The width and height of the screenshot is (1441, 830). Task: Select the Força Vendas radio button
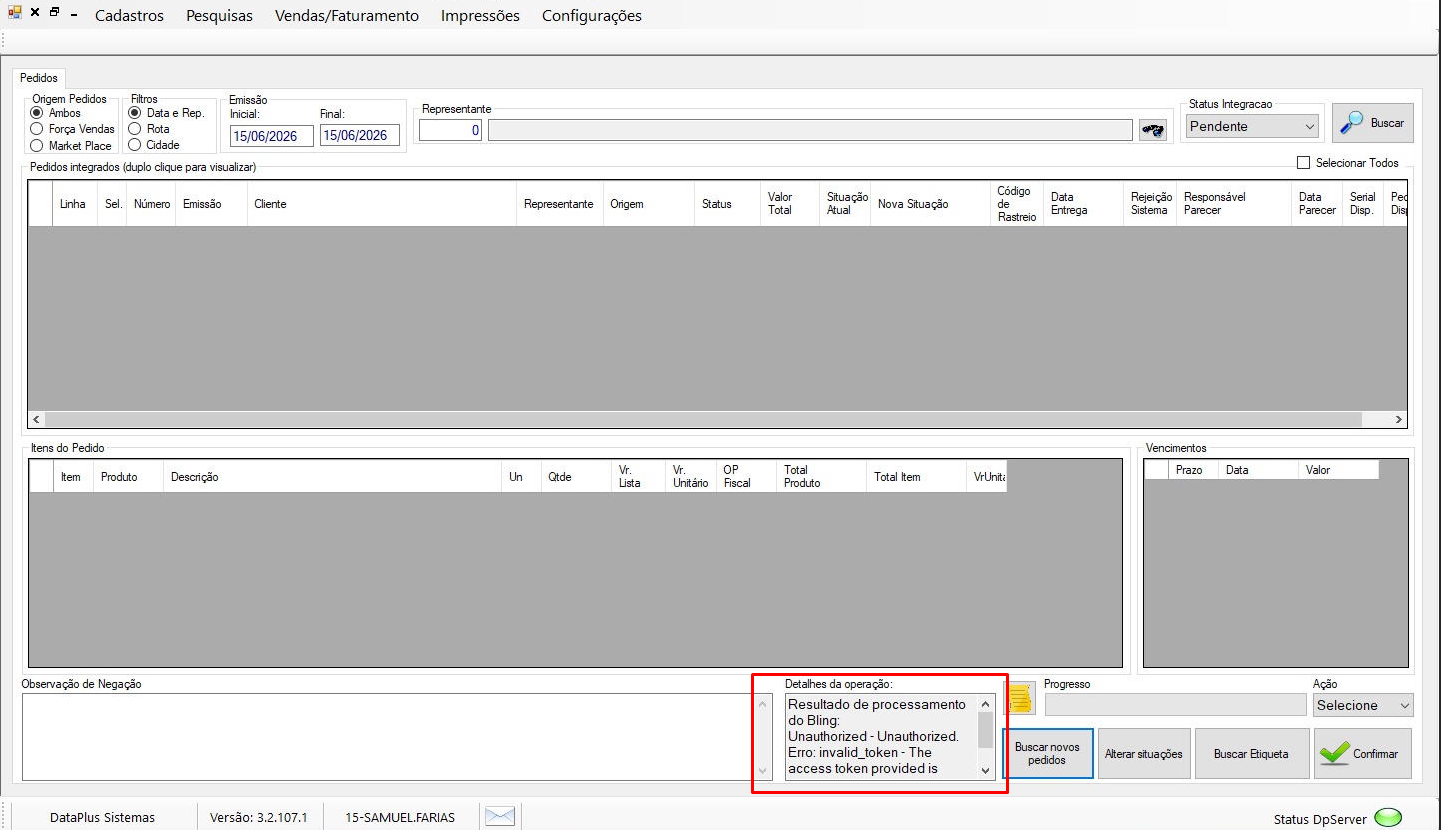(x=37, y=129)
